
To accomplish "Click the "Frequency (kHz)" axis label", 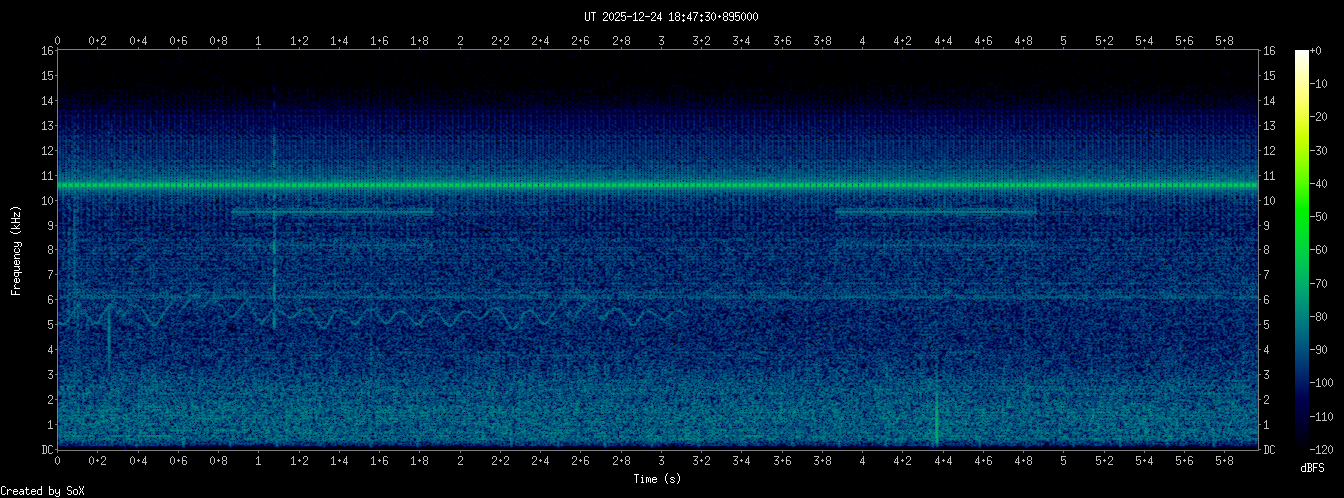I will pyautogui.click(x=16, y=250).
